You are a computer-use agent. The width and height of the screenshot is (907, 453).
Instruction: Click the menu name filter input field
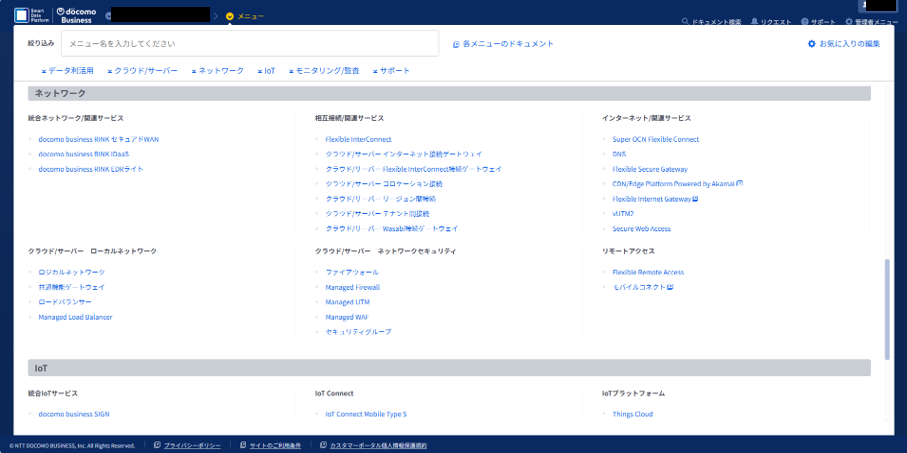click(x=250, y=43)
